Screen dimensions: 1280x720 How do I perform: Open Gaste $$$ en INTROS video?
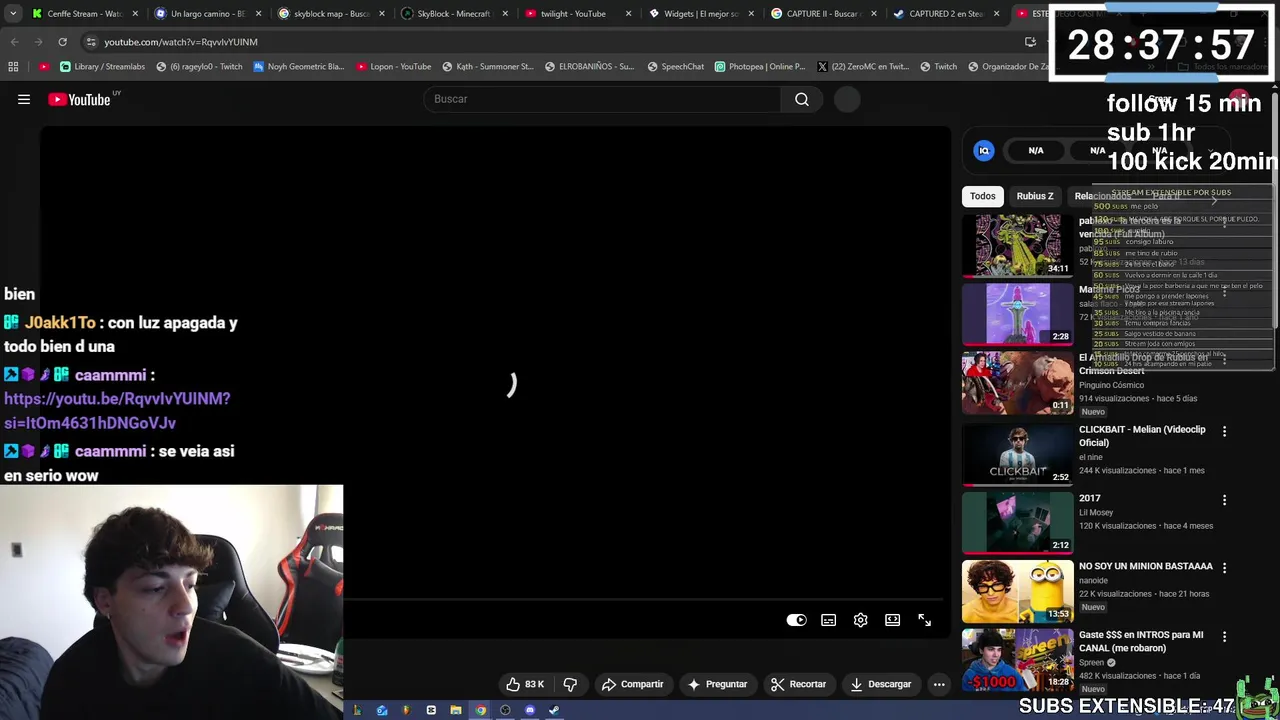[x=1141, y=641]
